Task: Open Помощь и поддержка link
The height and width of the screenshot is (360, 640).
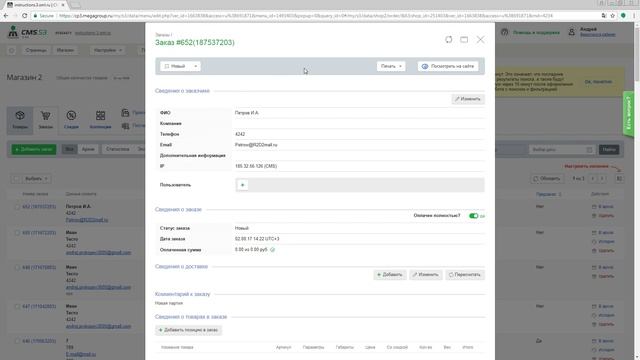Action: click(x=536, y=32)
